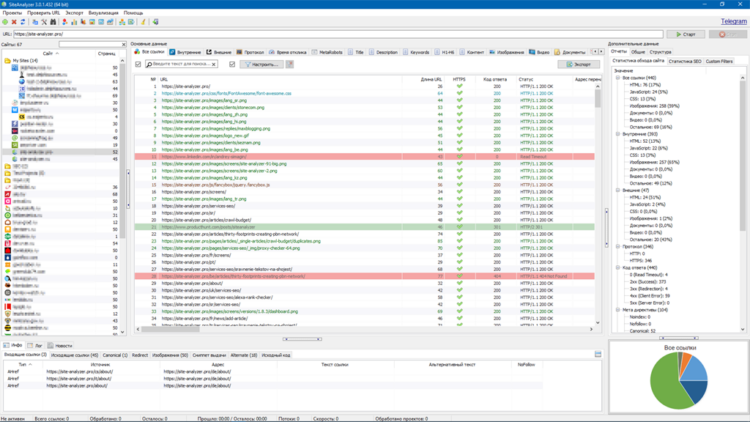Viewport: 750px width, 422px height.
Task: Click the URL address input field
Action: (338, 34)
